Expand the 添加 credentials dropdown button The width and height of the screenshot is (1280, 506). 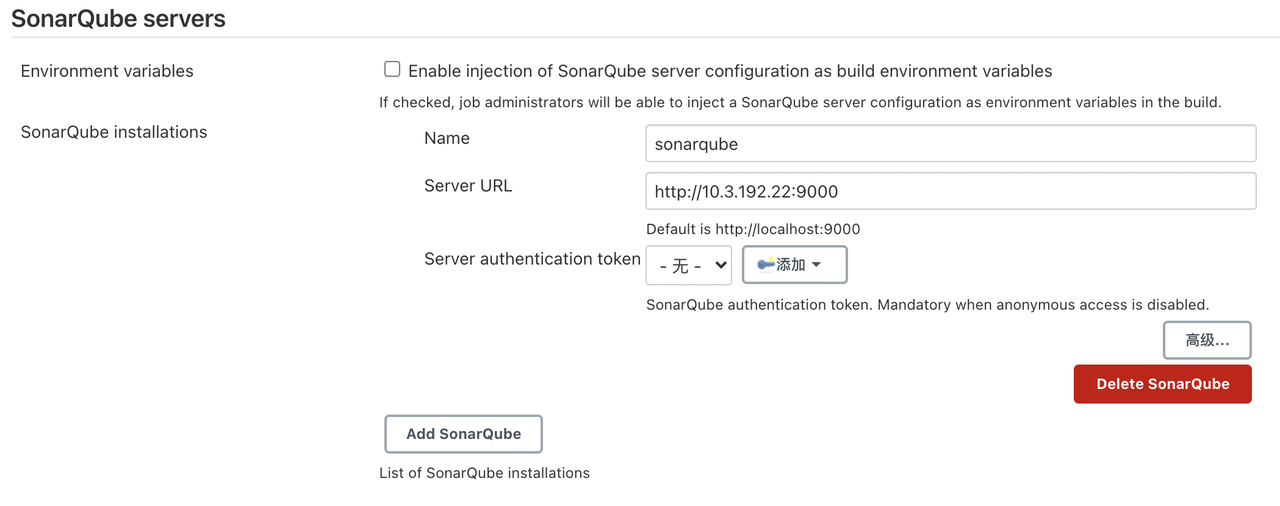click(794, 265)
